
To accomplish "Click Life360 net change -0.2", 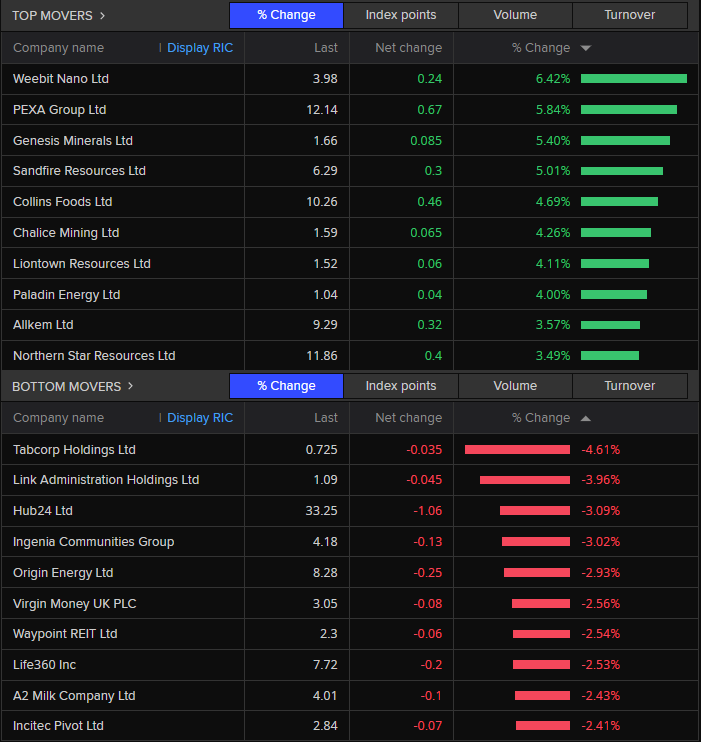I will [431, 665].
